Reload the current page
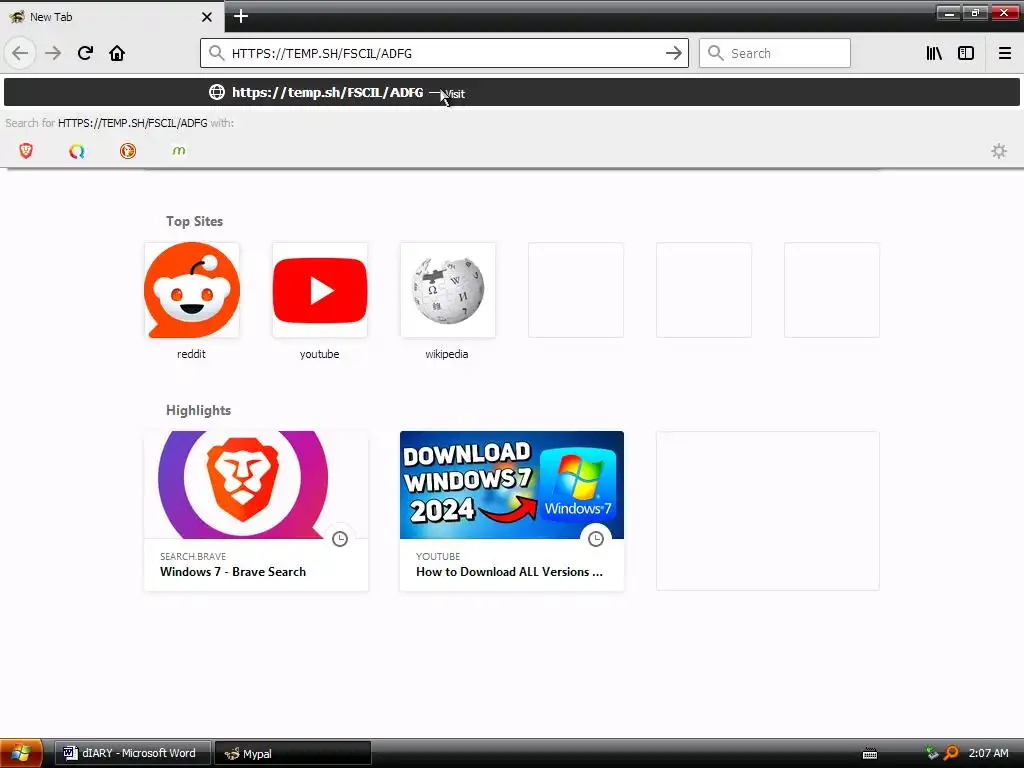 85,53
